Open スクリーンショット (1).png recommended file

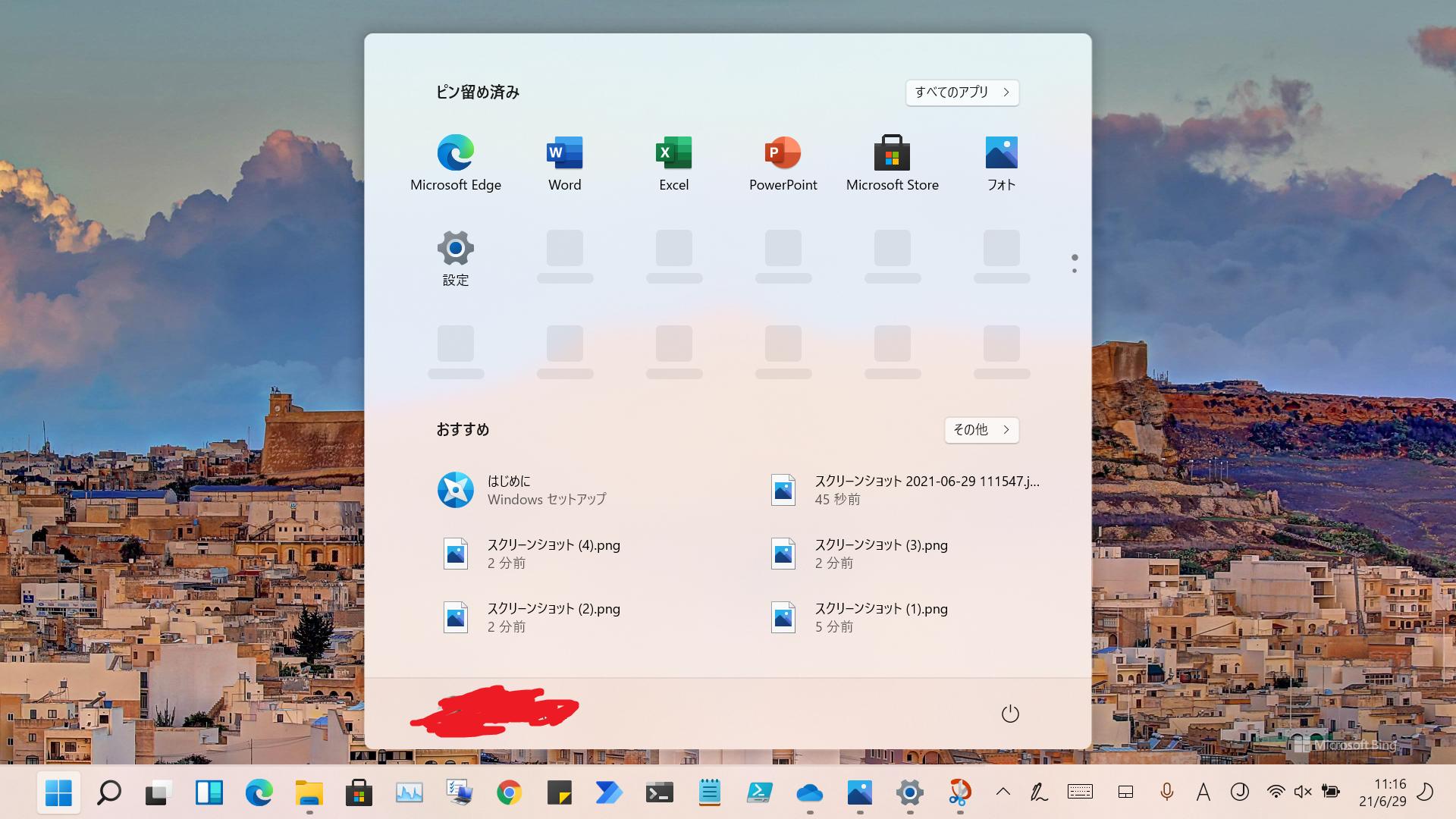point(858,617)
